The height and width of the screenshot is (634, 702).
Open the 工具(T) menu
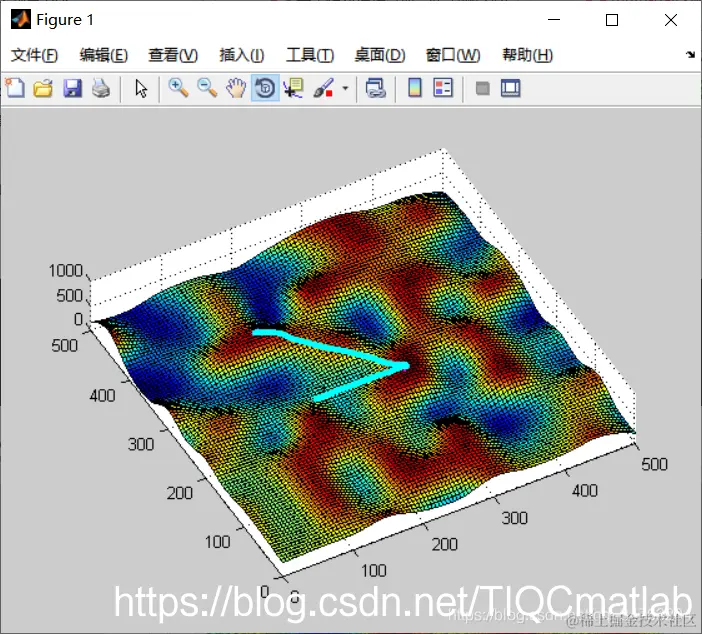(310, 55)
